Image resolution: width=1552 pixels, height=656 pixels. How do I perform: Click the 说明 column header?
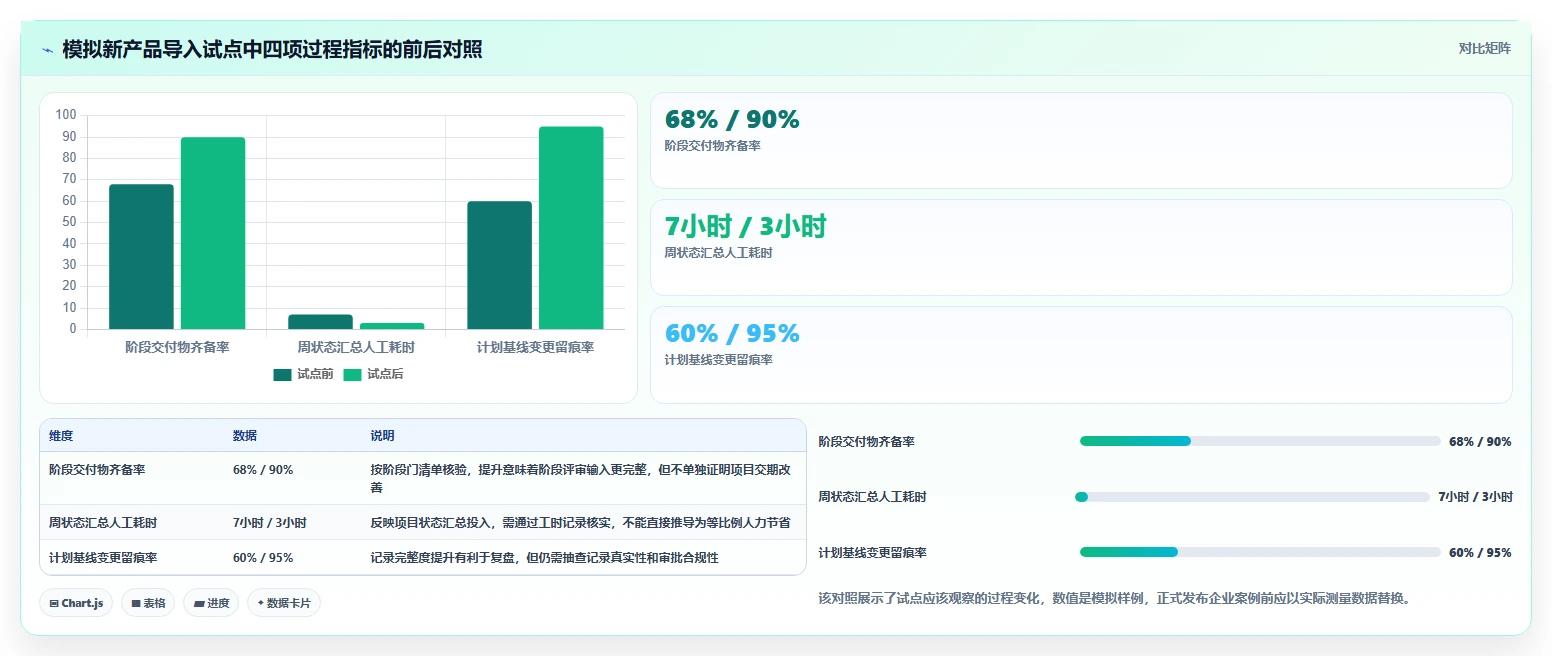pyautogui.click(x=382, y=436)
